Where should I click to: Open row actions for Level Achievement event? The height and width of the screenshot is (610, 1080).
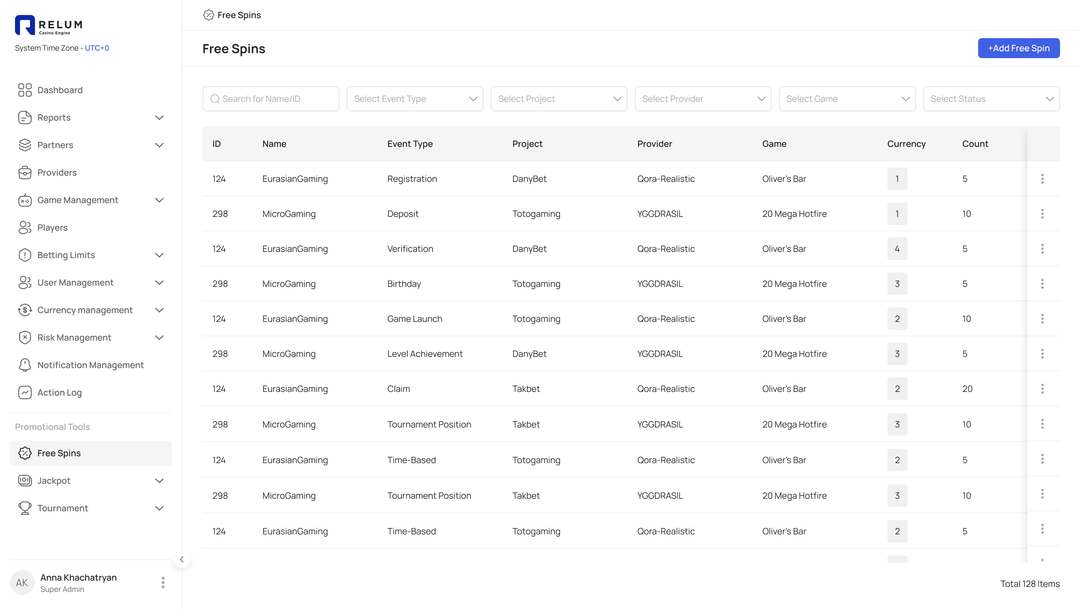(1042, 354)
